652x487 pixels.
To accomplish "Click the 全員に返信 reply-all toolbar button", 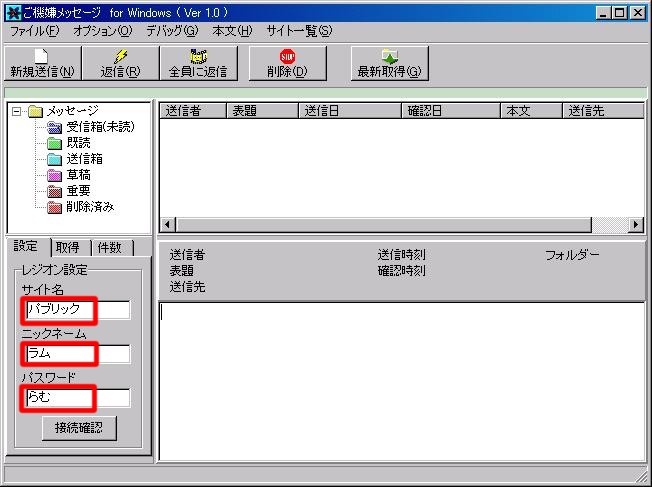I will [x=199, y=63].
